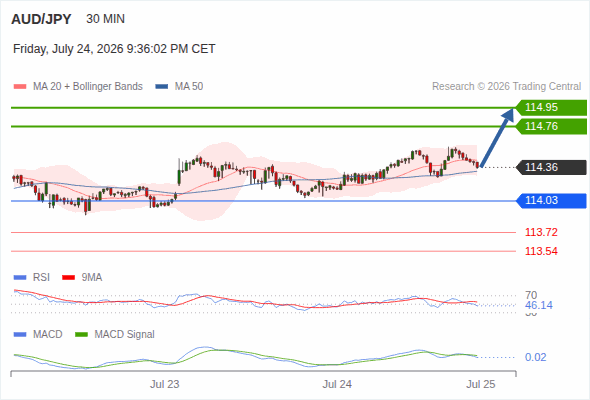
Task: Click the 114.95 resistance price tag
Action: tap(551, 108)
